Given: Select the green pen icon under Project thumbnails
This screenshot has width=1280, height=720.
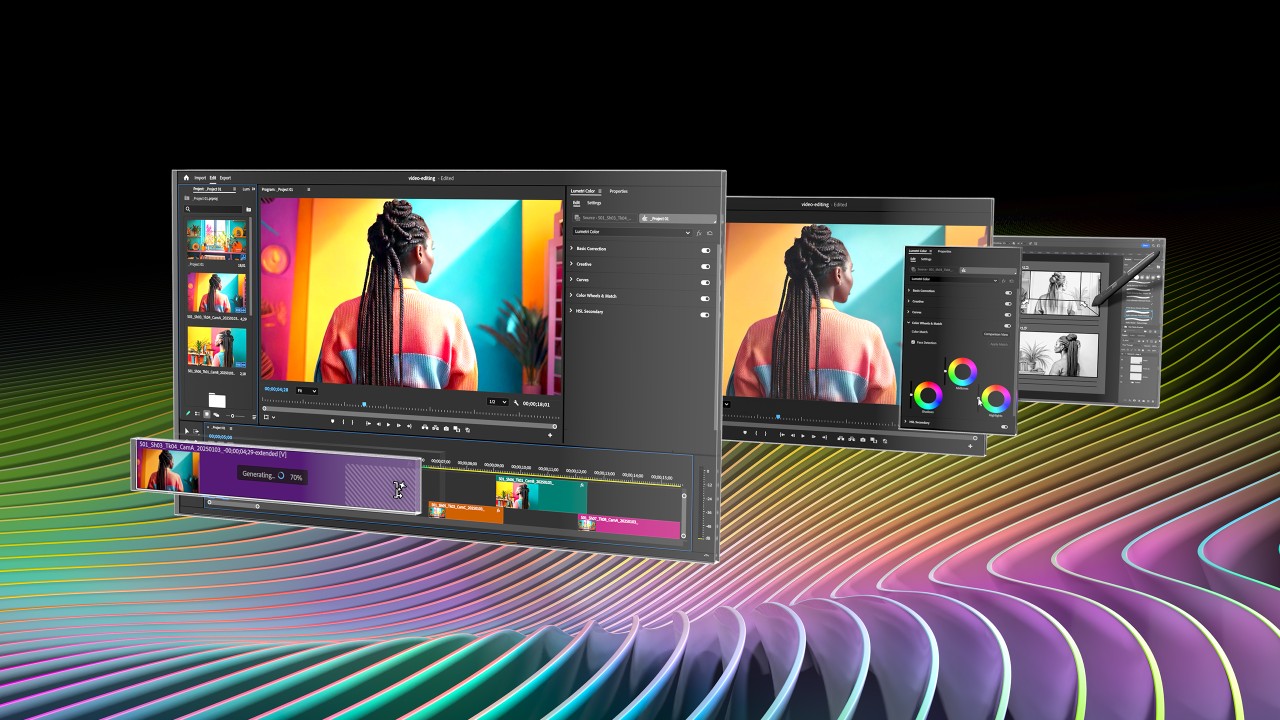Looking at the screenshot, I should (188, 413).
